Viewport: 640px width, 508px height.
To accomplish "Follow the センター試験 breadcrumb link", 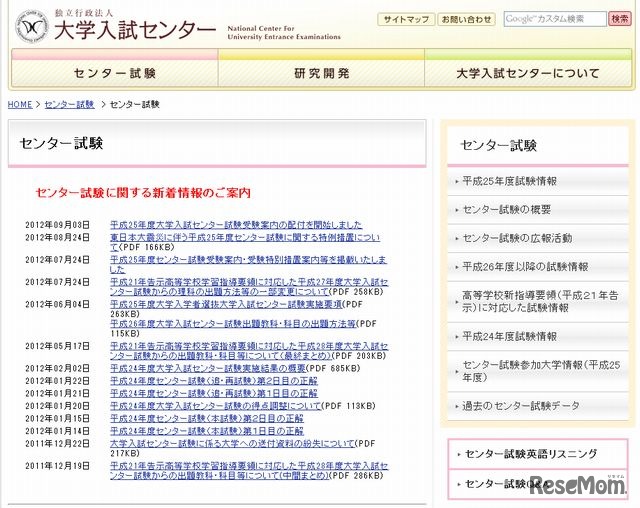I will [69, 104].
